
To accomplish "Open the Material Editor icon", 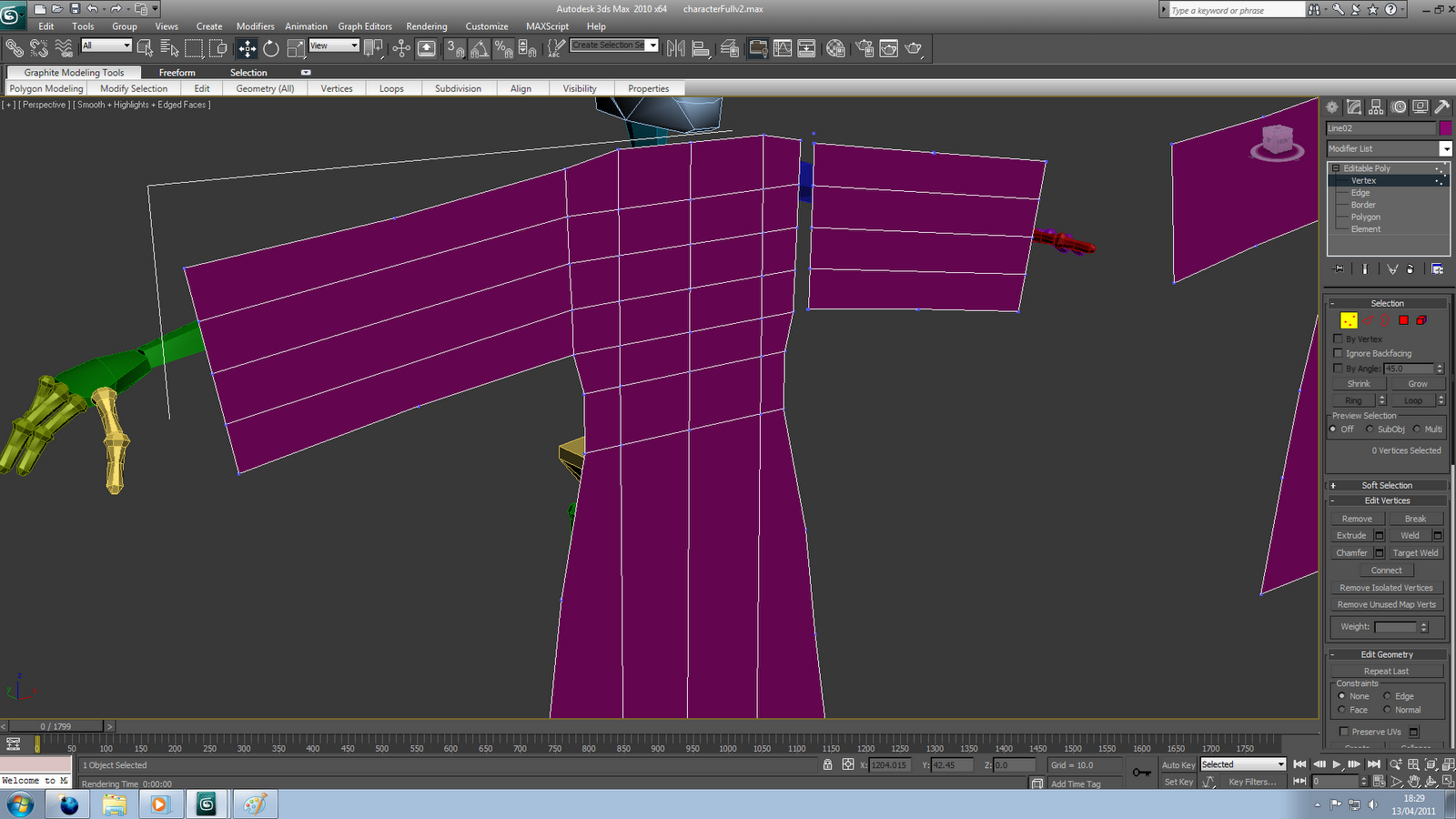I will [836, 48].
